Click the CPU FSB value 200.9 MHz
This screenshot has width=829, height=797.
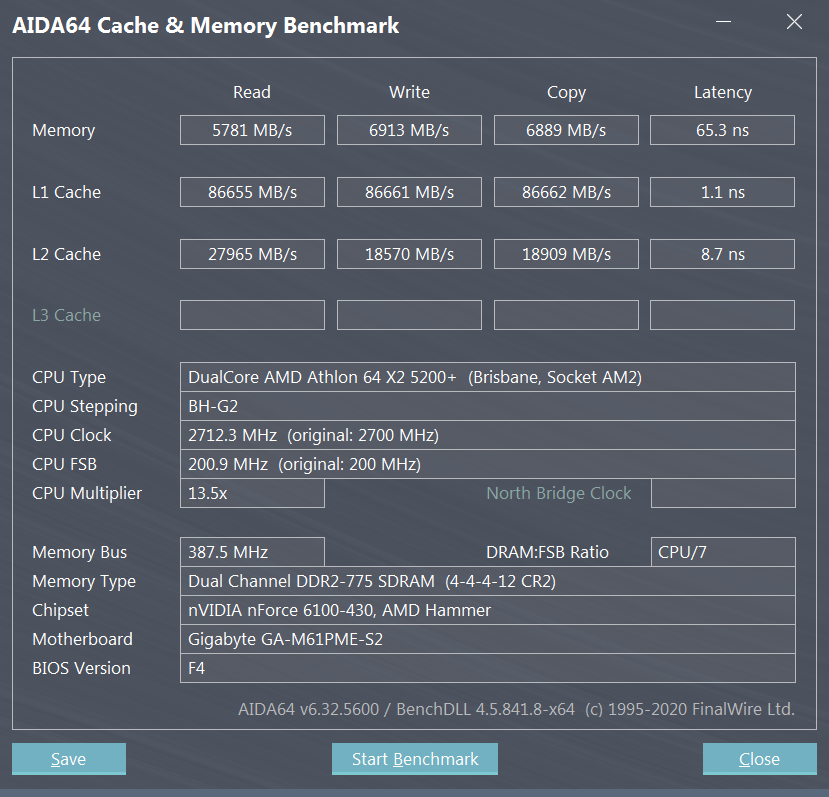tap(487, 464)
